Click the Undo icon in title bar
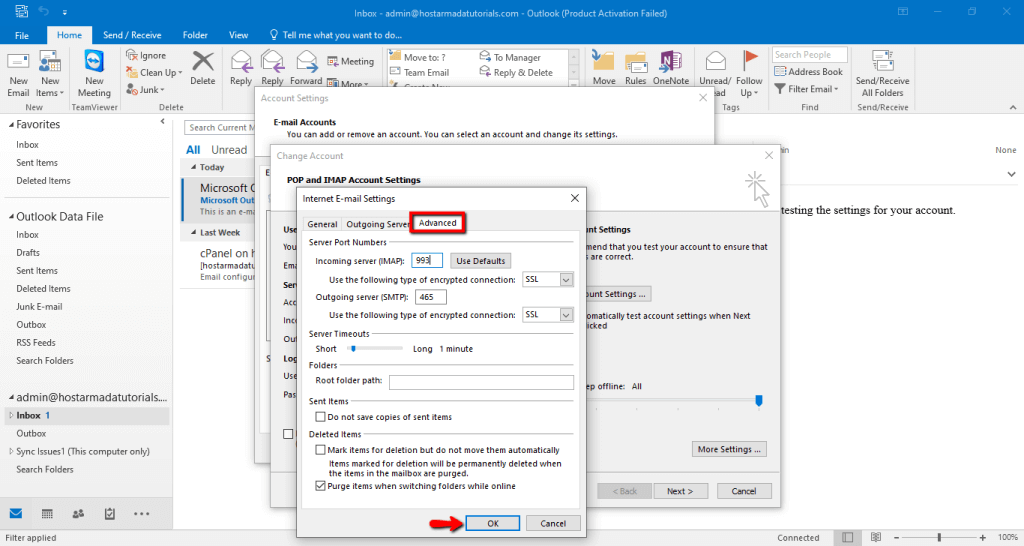Viewport: 1024px width, 546px height. tap(44, 11)
